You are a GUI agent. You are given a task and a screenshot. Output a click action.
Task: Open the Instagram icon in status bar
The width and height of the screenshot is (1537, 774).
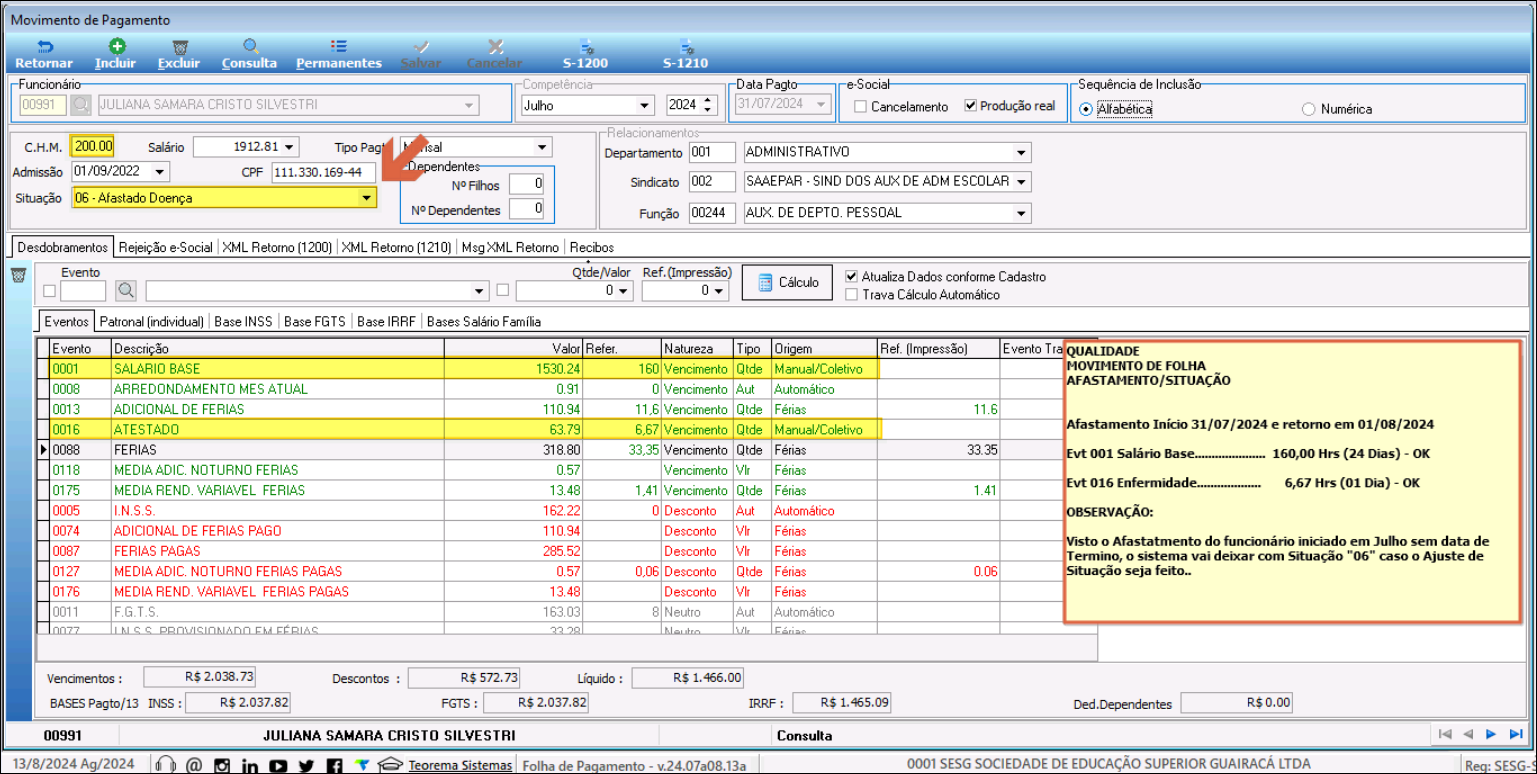[x=222, y=765]
